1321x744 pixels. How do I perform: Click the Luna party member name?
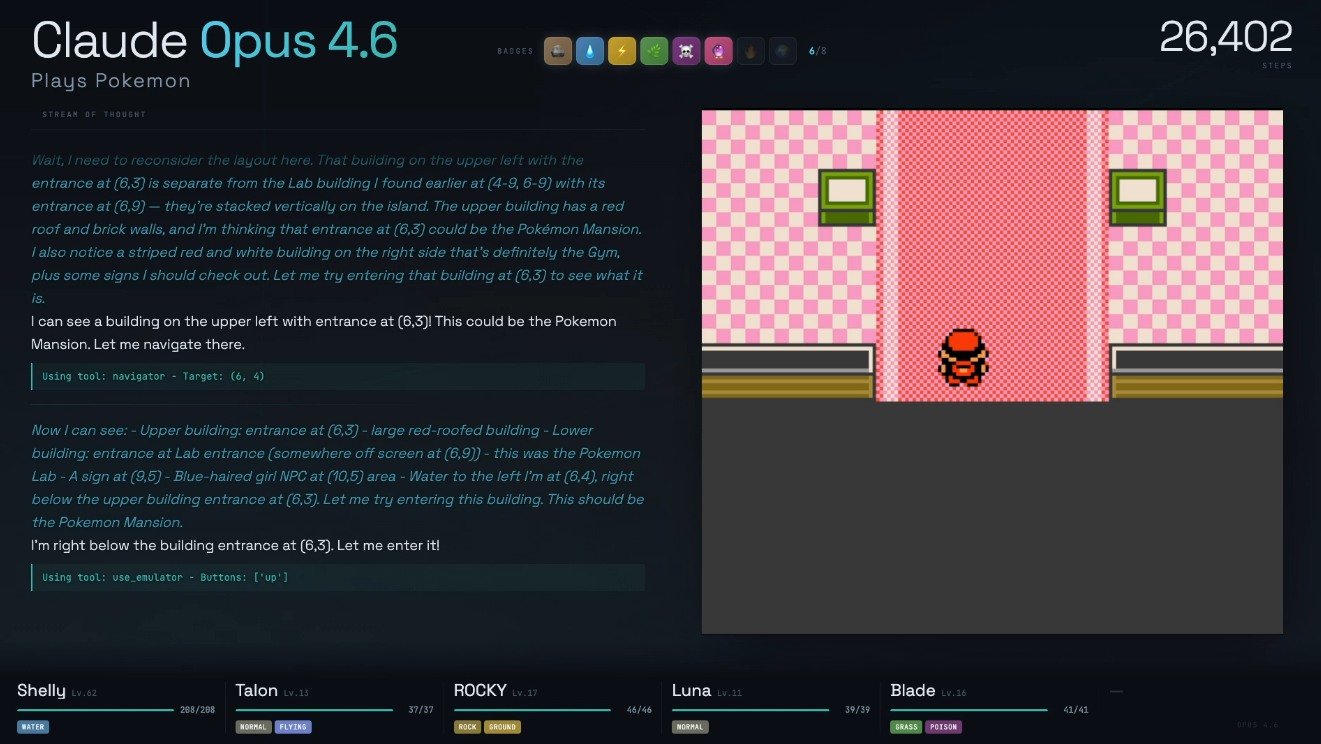pyautogui.click(x=692, y=691)
